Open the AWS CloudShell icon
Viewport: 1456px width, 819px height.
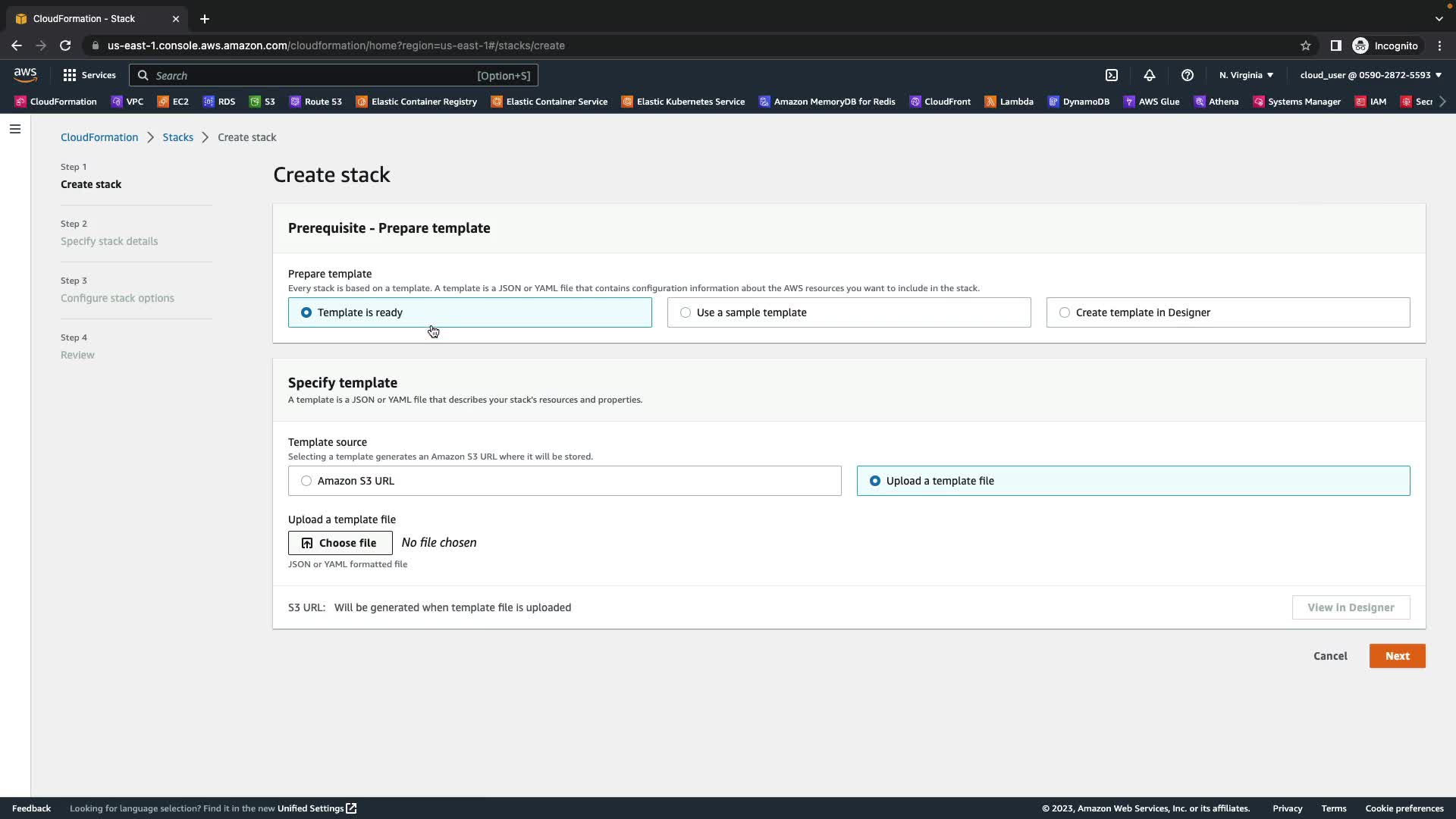(1112, 75)
